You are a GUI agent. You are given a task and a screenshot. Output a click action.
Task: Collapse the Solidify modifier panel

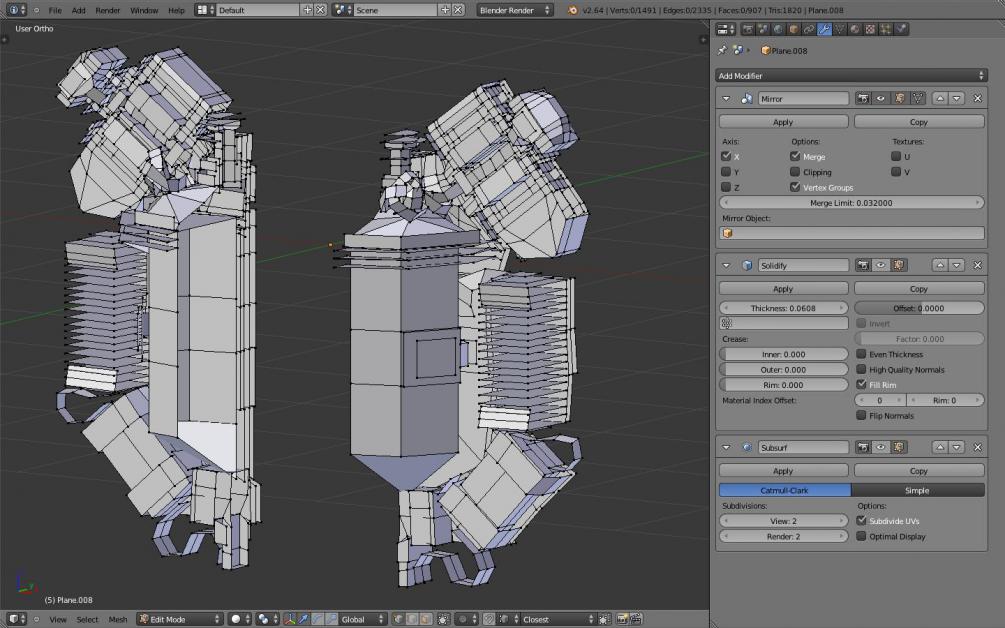click(x=727, y=265)
